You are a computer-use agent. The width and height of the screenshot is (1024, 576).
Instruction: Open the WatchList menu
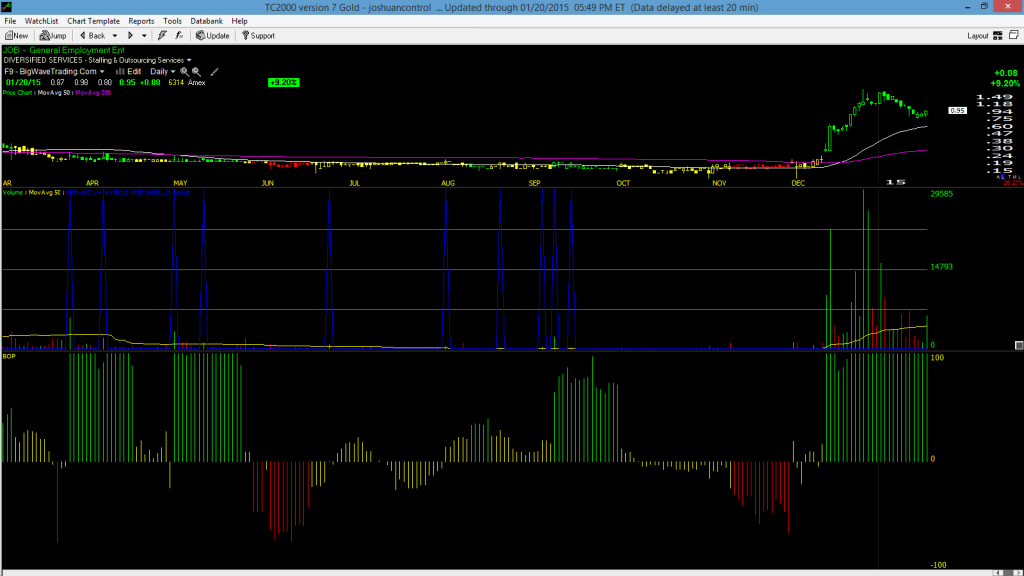point(41,21)
